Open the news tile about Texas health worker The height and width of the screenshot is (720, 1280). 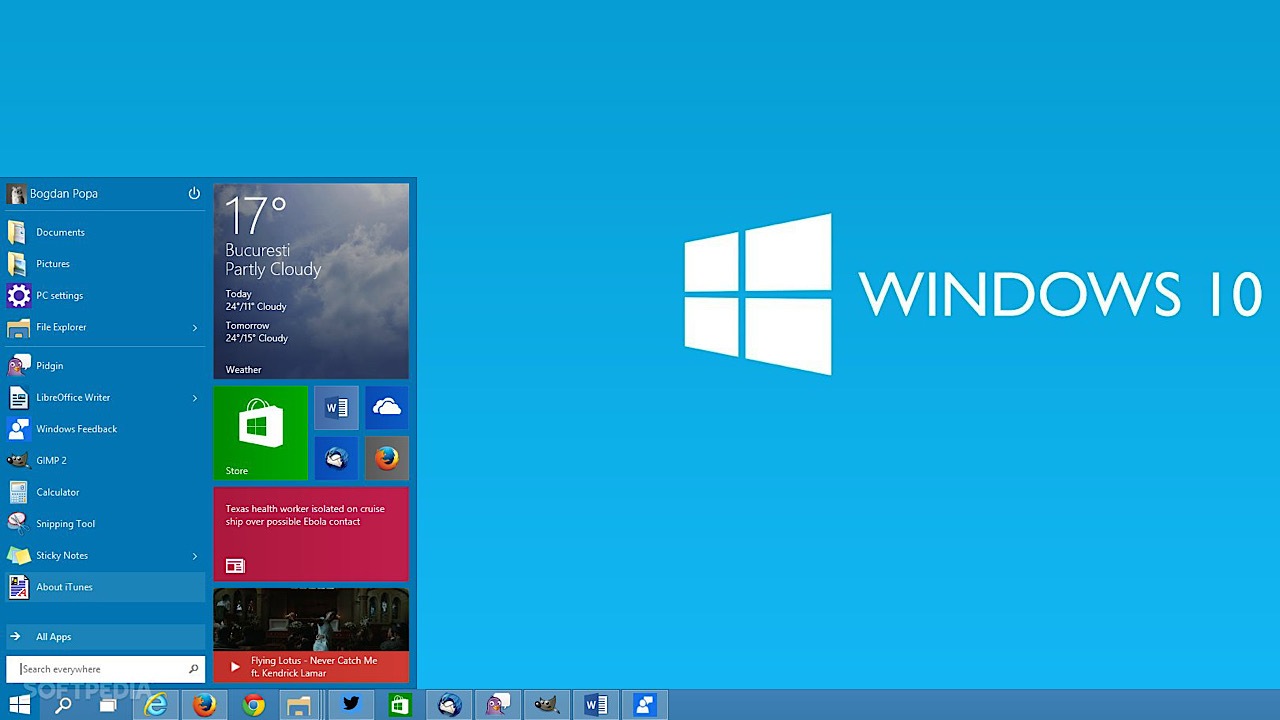[x=311, y=534]
